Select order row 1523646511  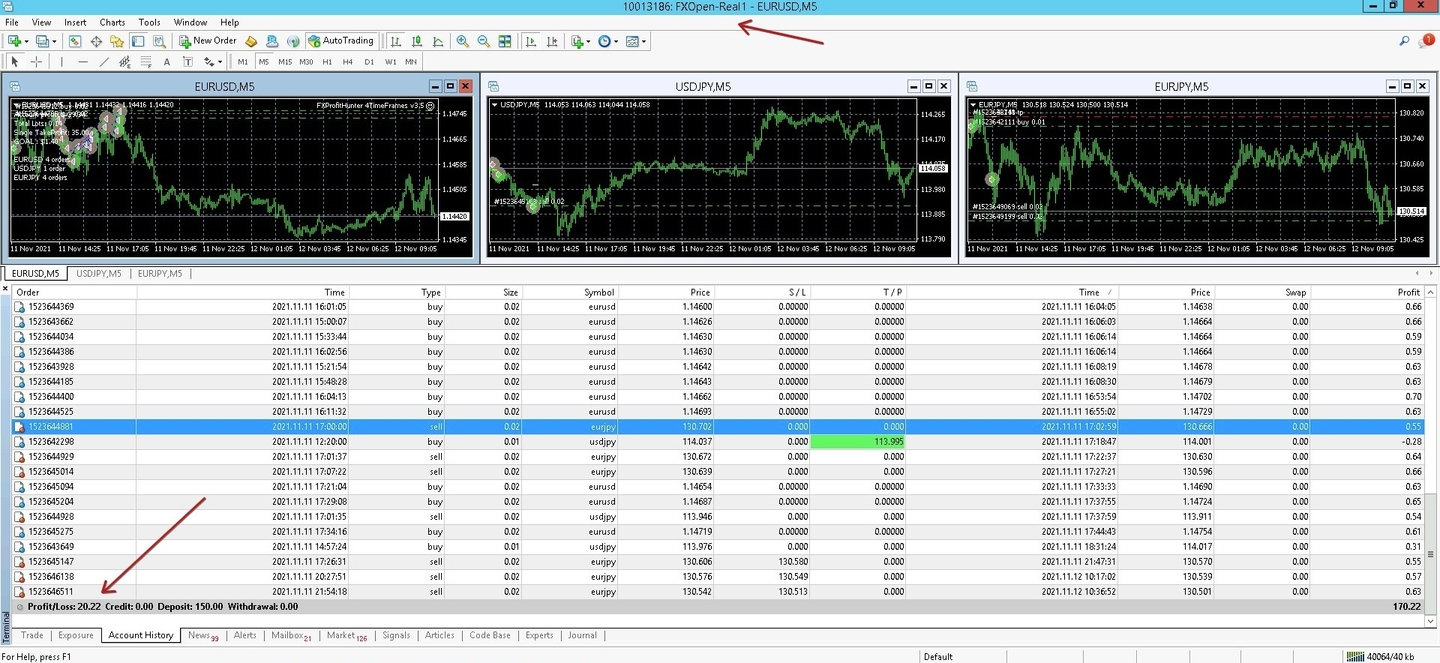coord(719,591)
